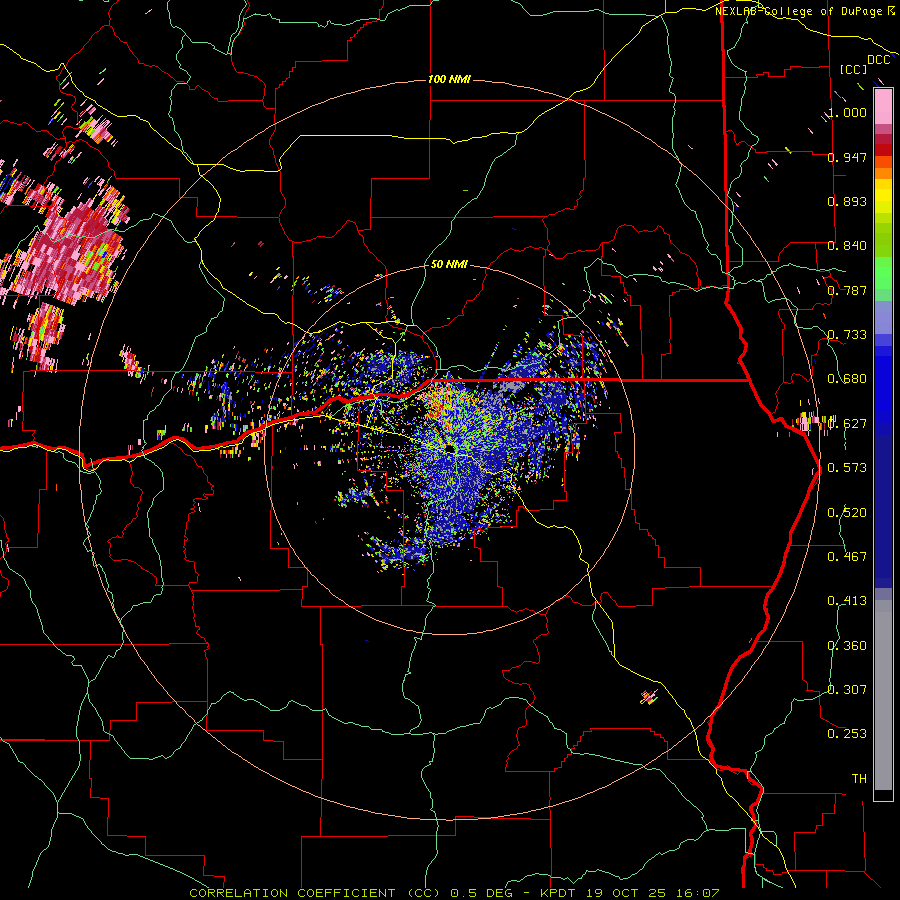Select the 0.520 legend value
Screen dimensions: 900x900
tap(847, 513)
